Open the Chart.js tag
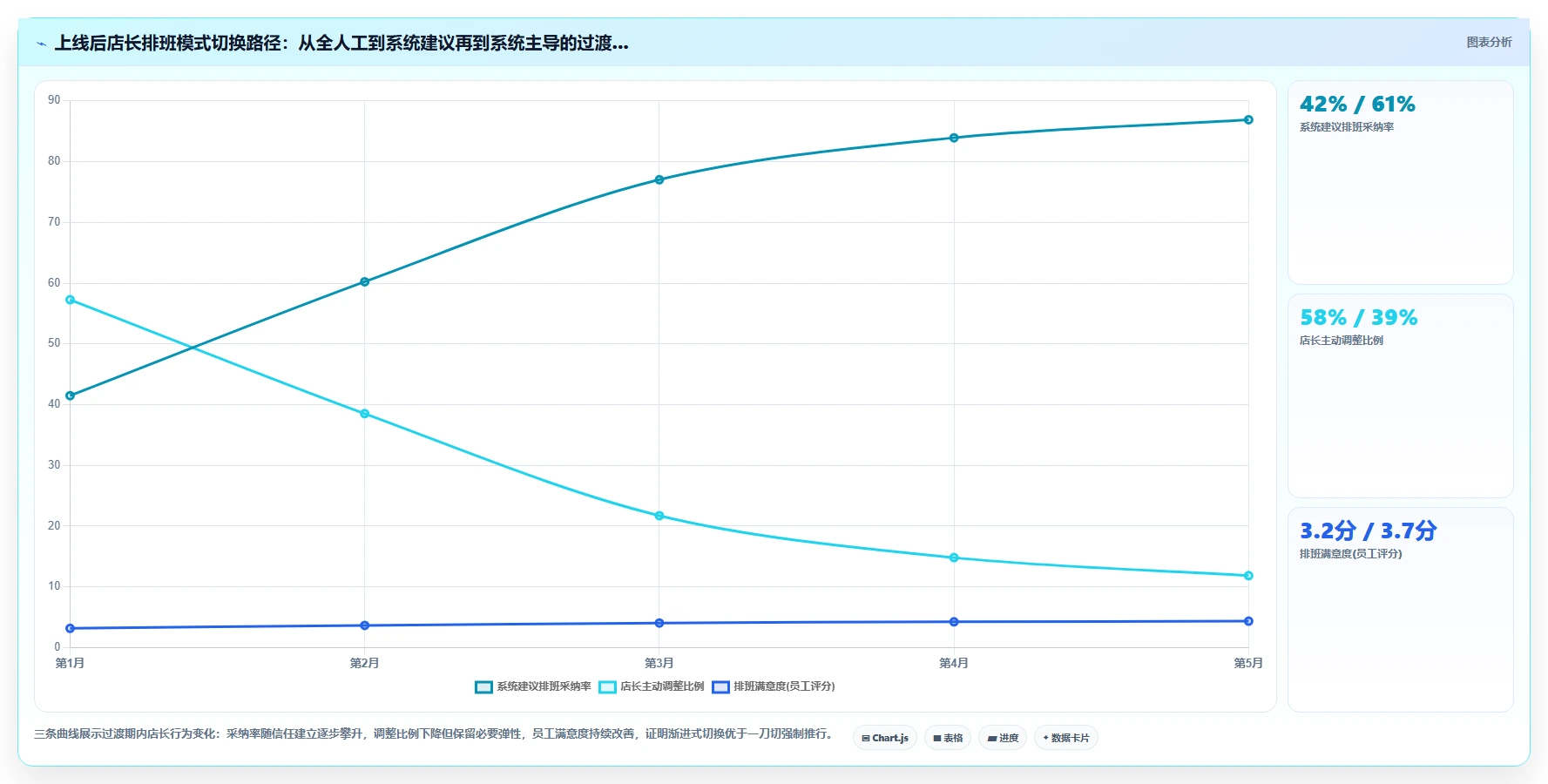Image resolution: width=1548 pixels, height=784 pixels. (885, 738)
